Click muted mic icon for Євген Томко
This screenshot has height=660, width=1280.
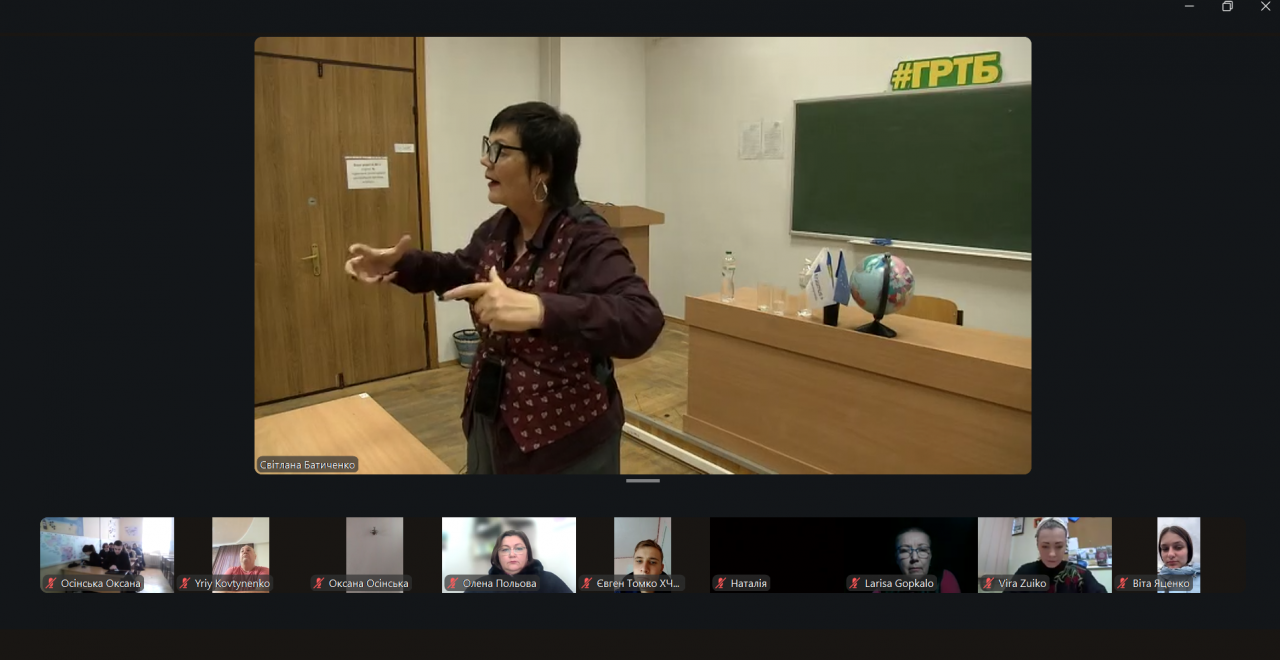point(587,584)
